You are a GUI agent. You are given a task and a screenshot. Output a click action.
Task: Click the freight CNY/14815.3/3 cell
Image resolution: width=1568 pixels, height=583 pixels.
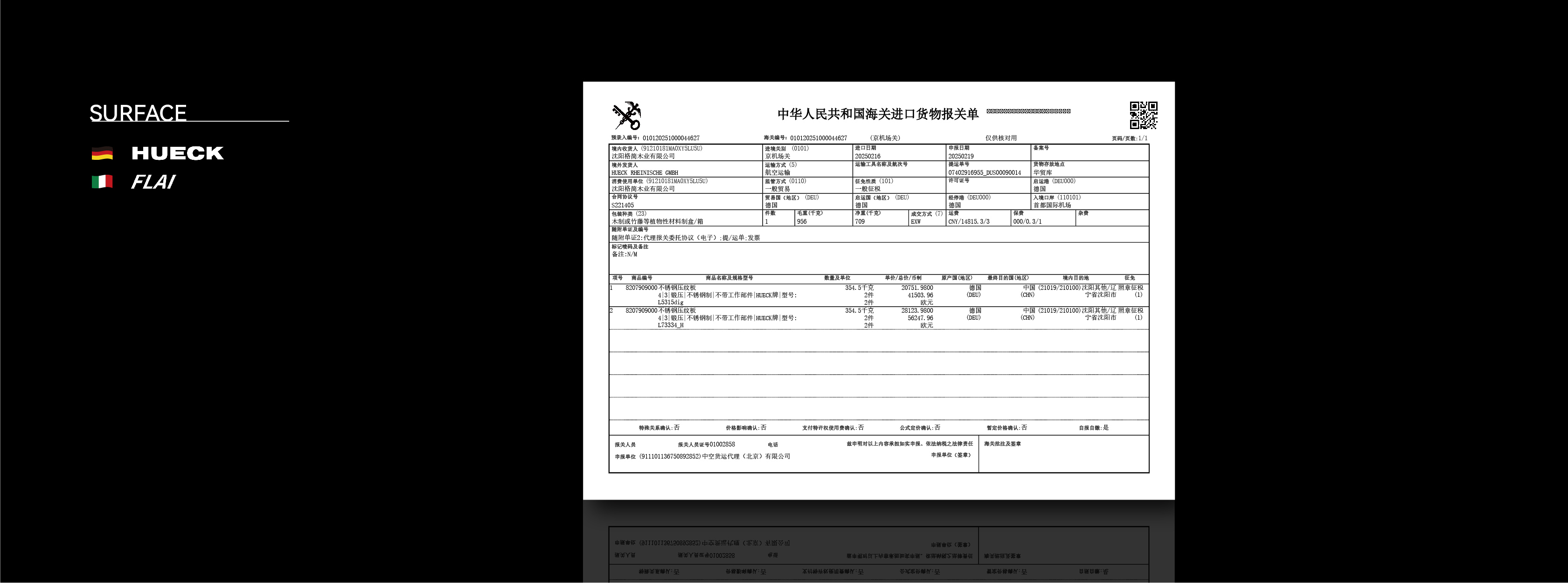[968, 221]
